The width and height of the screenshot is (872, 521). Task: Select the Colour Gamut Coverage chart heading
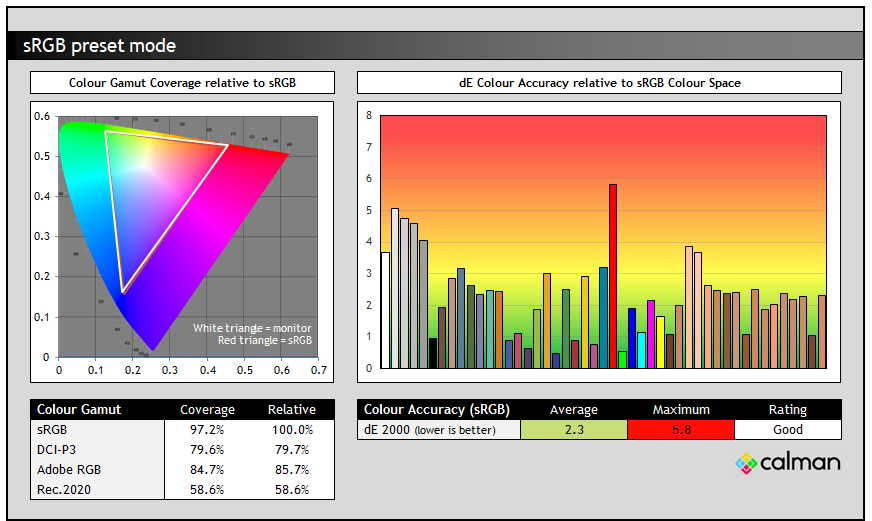pos(182,82)
